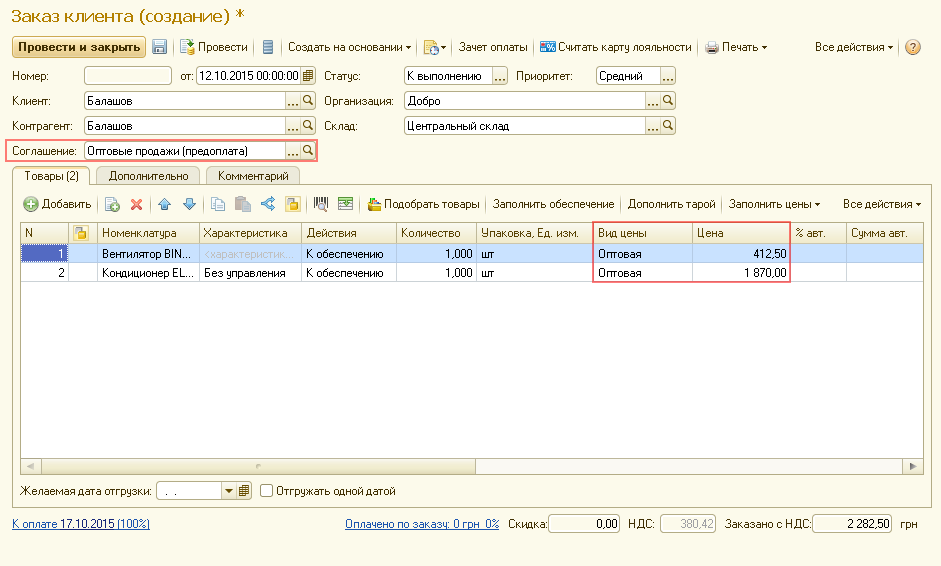Switch to the 'Комментарий' tab
The height and width of the screenshot is (566, 941).
[x=253, y=176]
